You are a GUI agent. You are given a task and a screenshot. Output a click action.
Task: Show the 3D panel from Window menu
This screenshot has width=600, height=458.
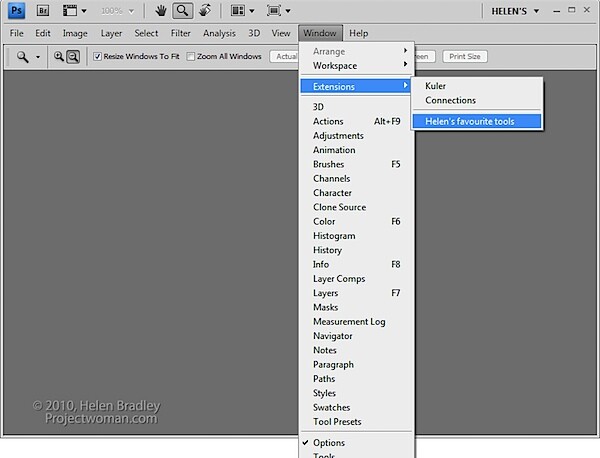pyautogui.click(x=356, y=107)
